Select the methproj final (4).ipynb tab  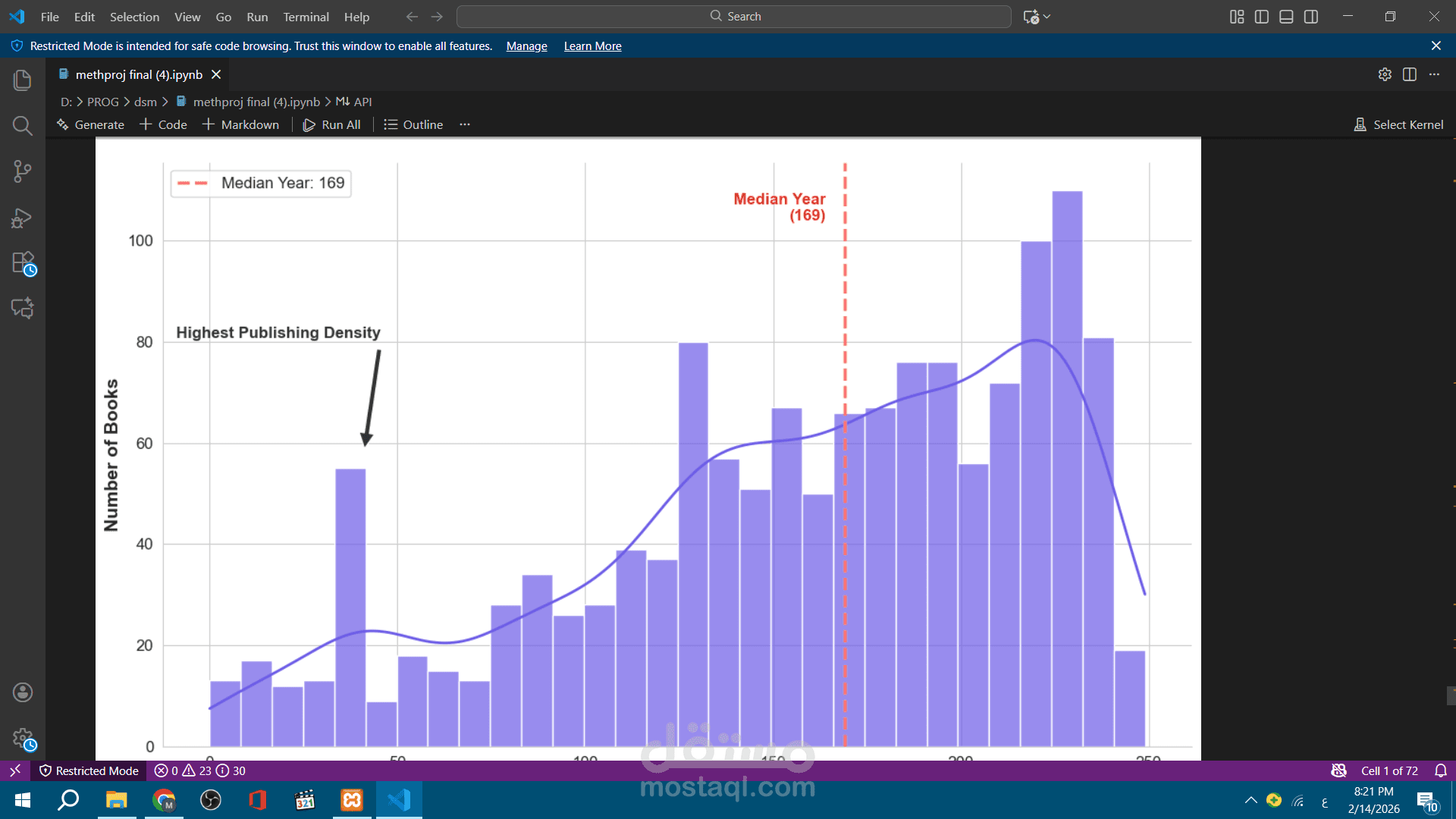139,74
